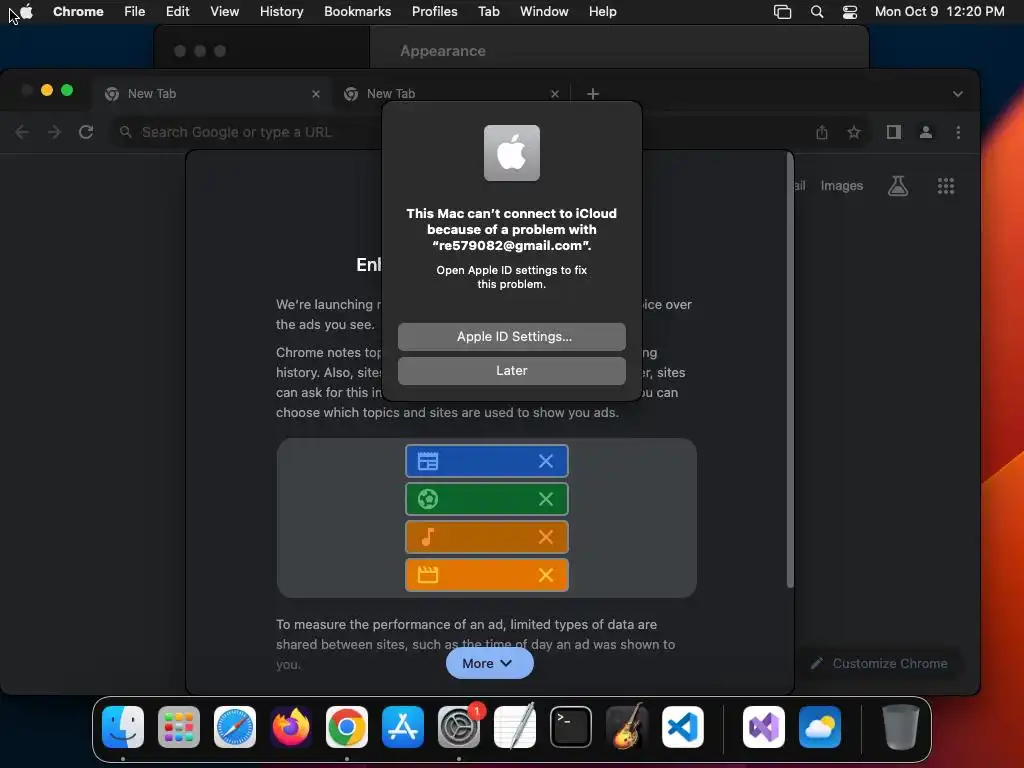The height and width of the screenshot is (768, 1024).
Task: Open the weather cloud app in Dock
Action: click(820, 727)
